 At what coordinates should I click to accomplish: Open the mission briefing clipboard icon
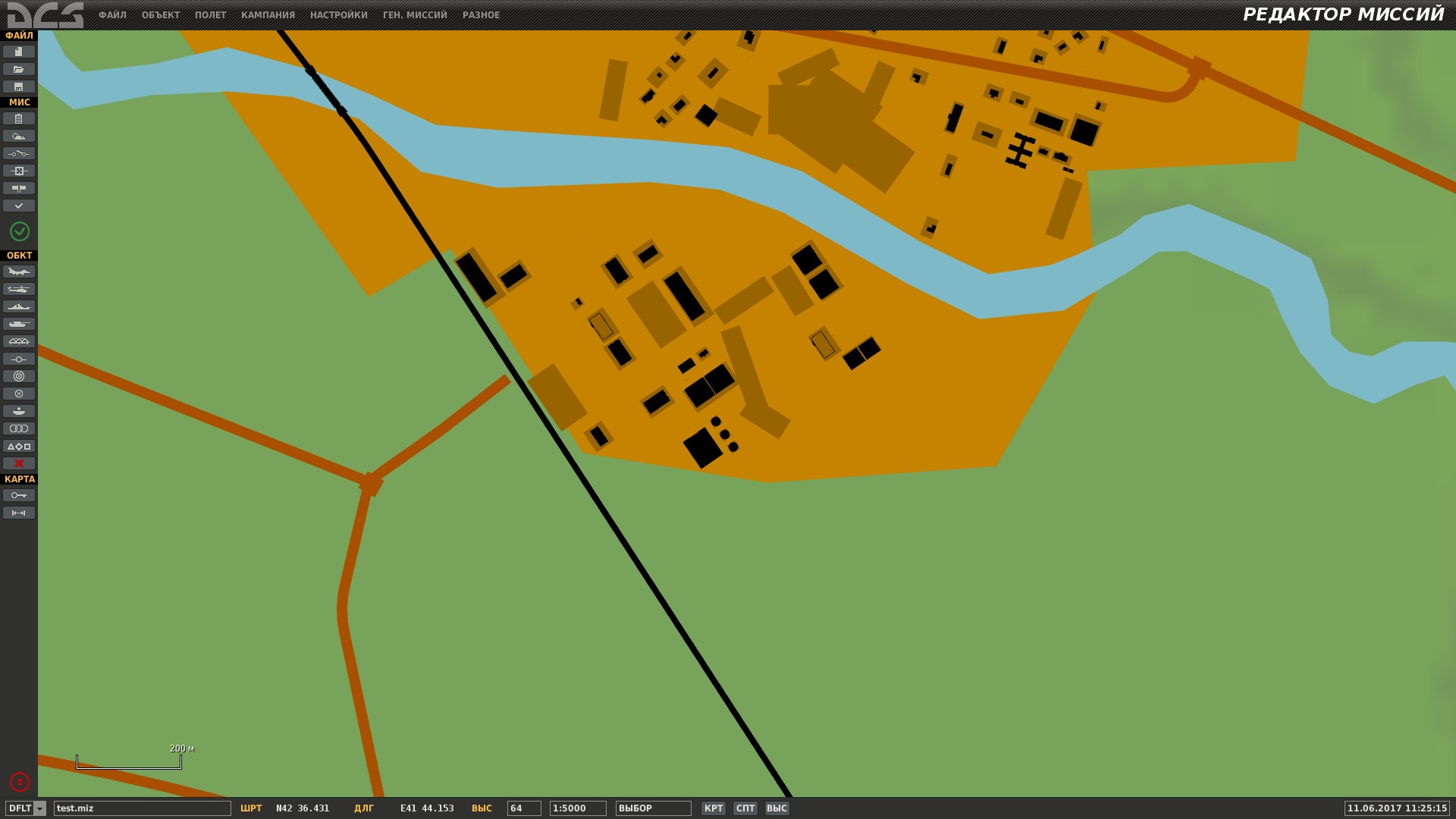[x=19, y=119]
